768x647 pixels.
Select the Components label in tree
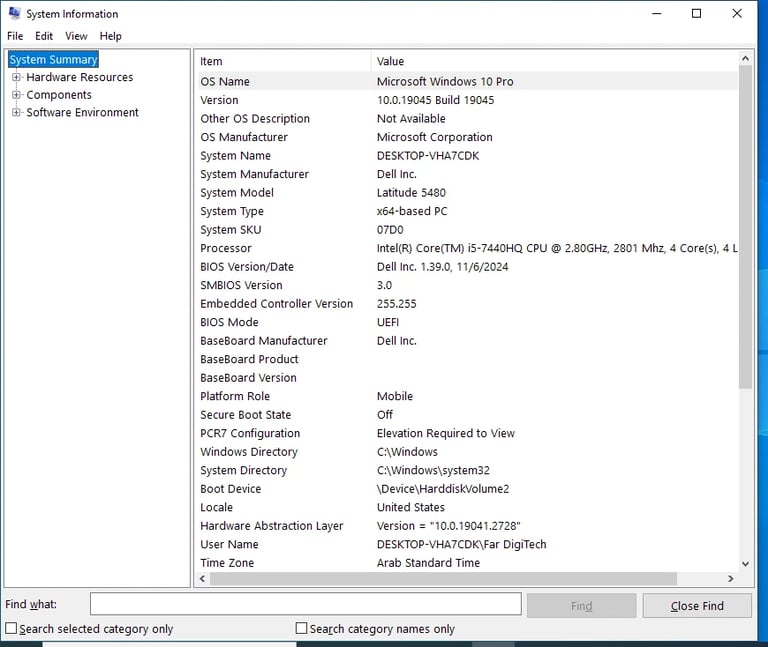[x=59, y=95]
